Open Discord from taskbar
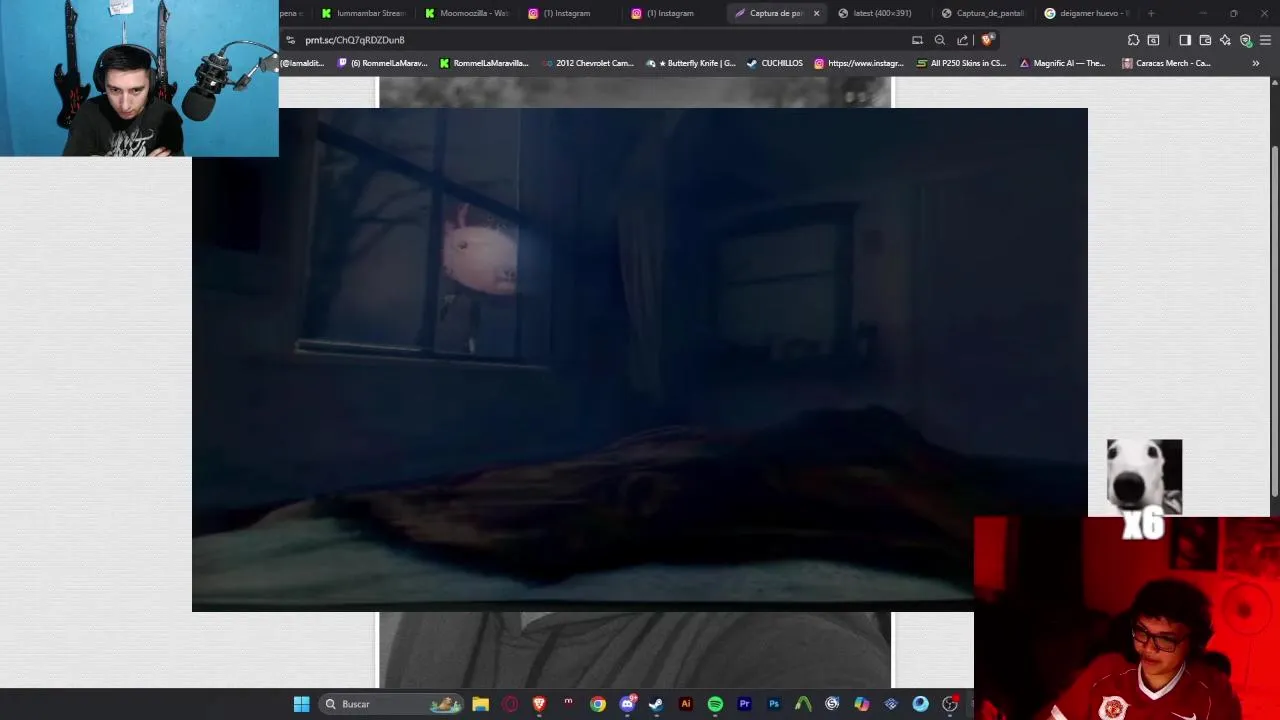The image size is (1280, 720). coord(627,704)
